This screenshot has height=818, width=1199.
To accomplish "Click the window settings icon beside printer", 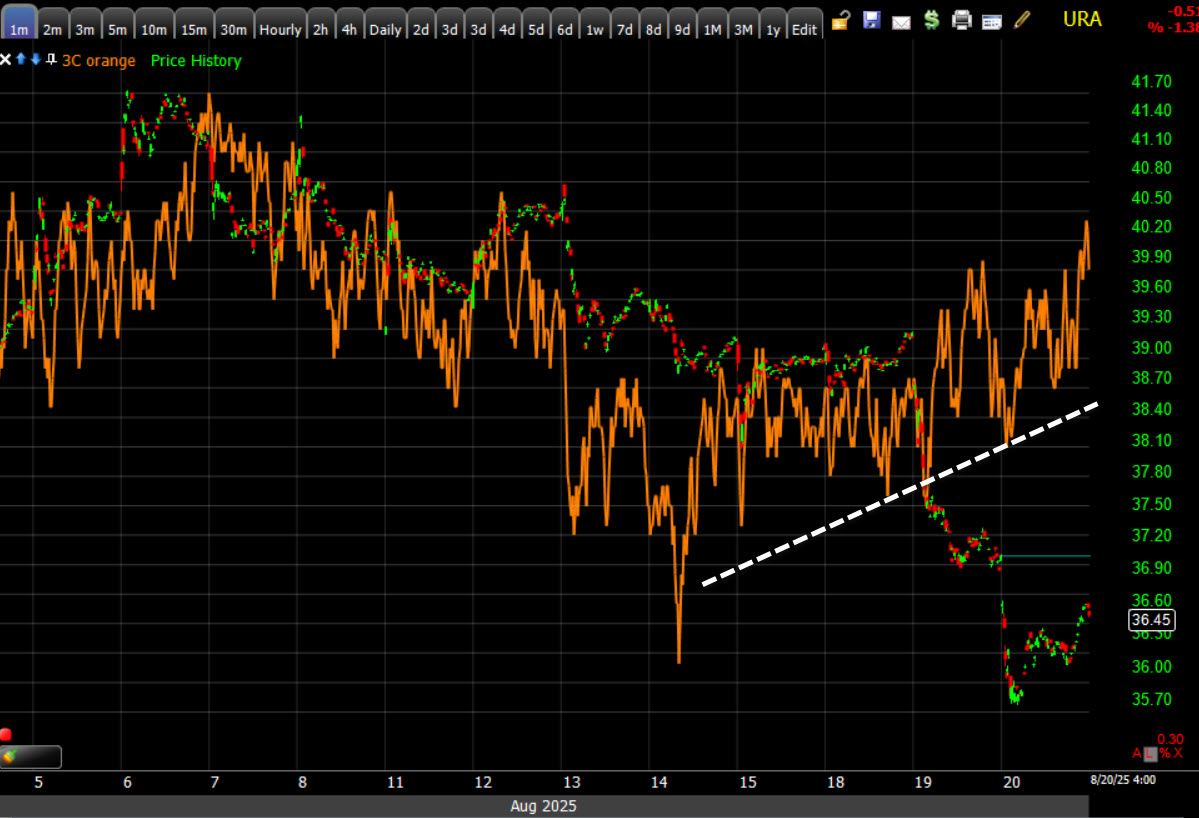I will 991,20.
